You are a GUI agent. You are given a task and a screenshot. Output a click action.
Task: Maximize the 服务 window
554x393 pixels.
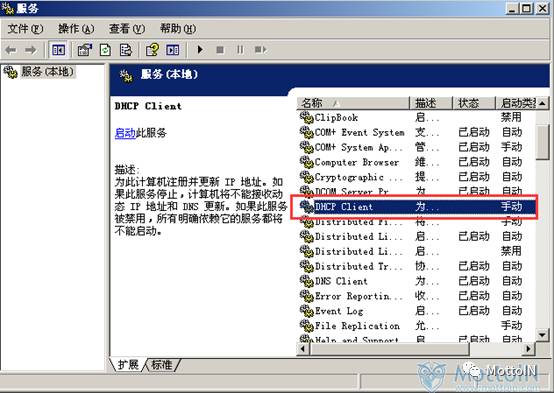point(526,8)
